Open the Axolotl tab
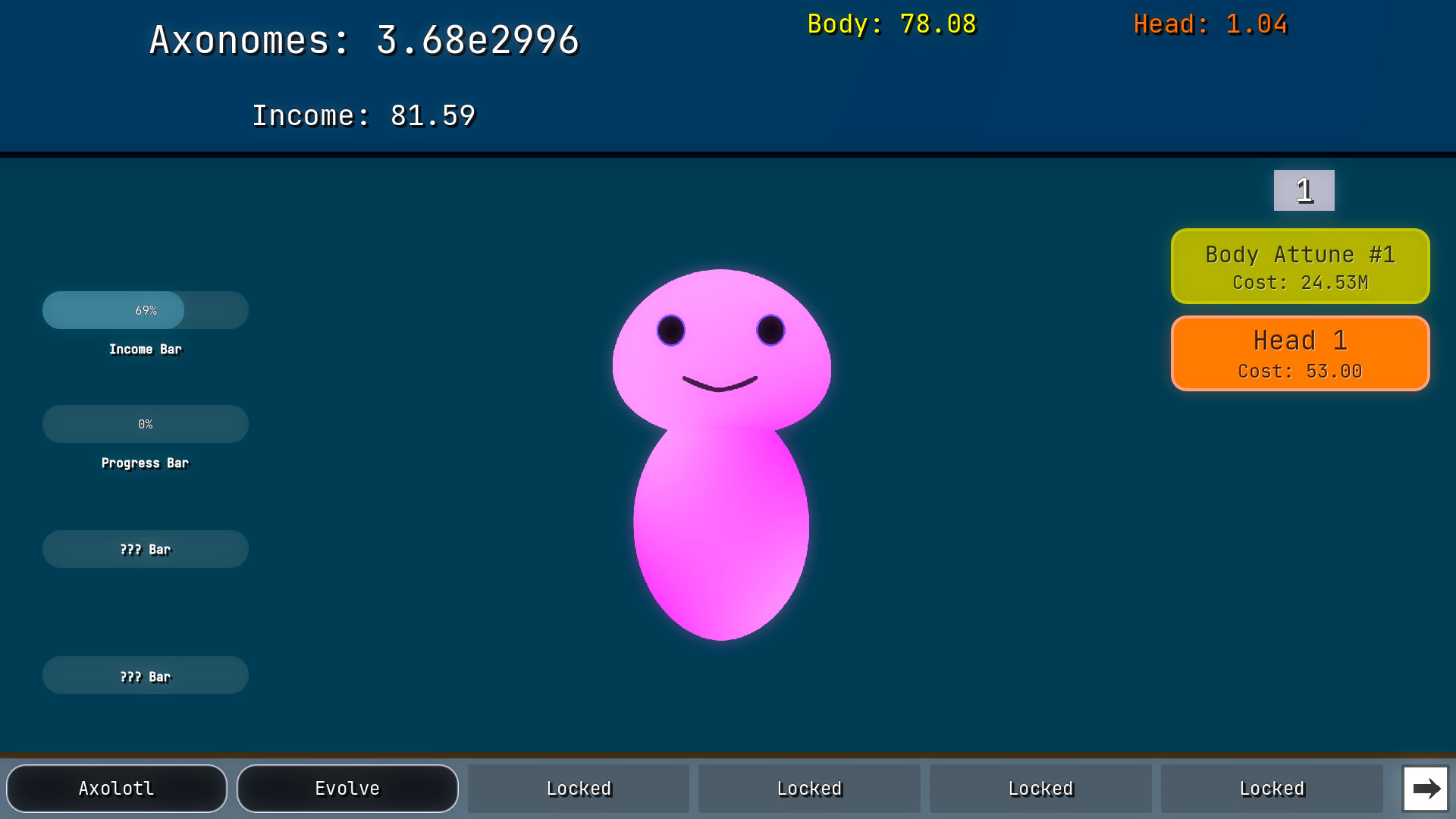Viewport: 1456px width, 819px height. point(117,789)
